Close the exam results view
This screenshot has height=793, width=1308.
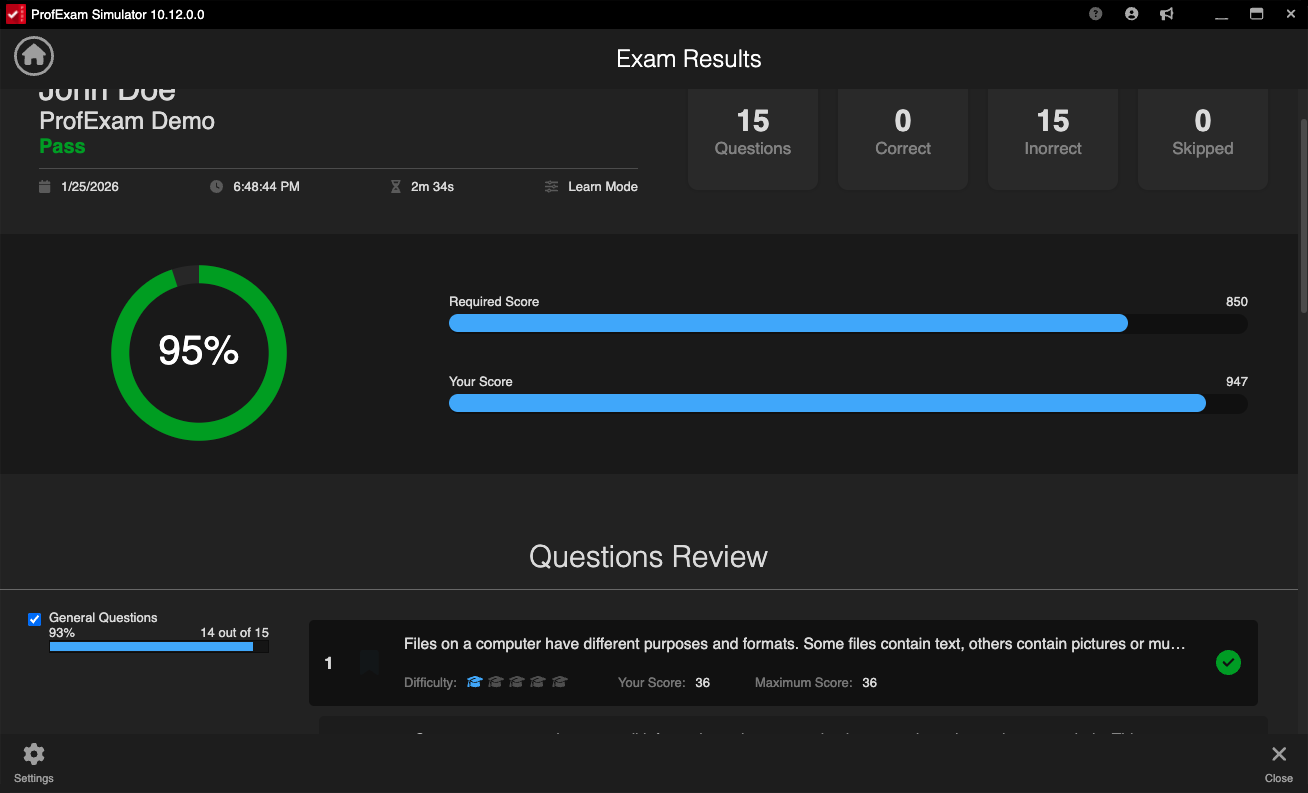pos(1279,764)
